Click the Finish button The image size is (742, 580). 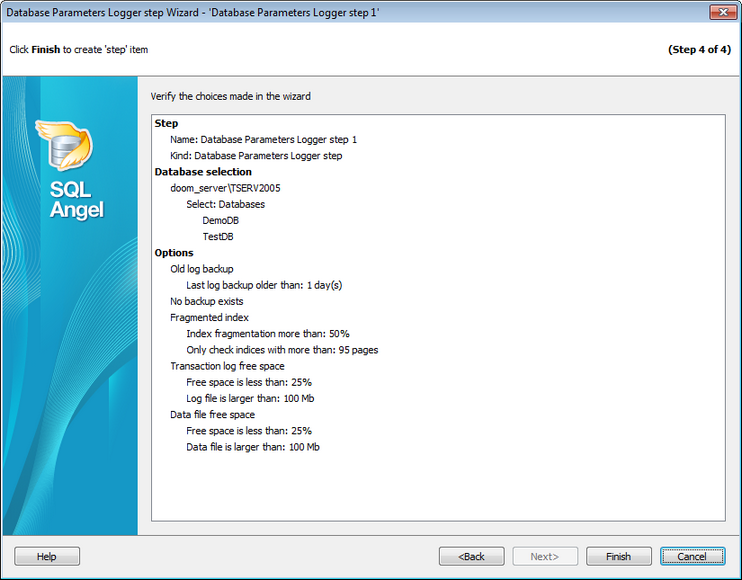pos(618,556)
